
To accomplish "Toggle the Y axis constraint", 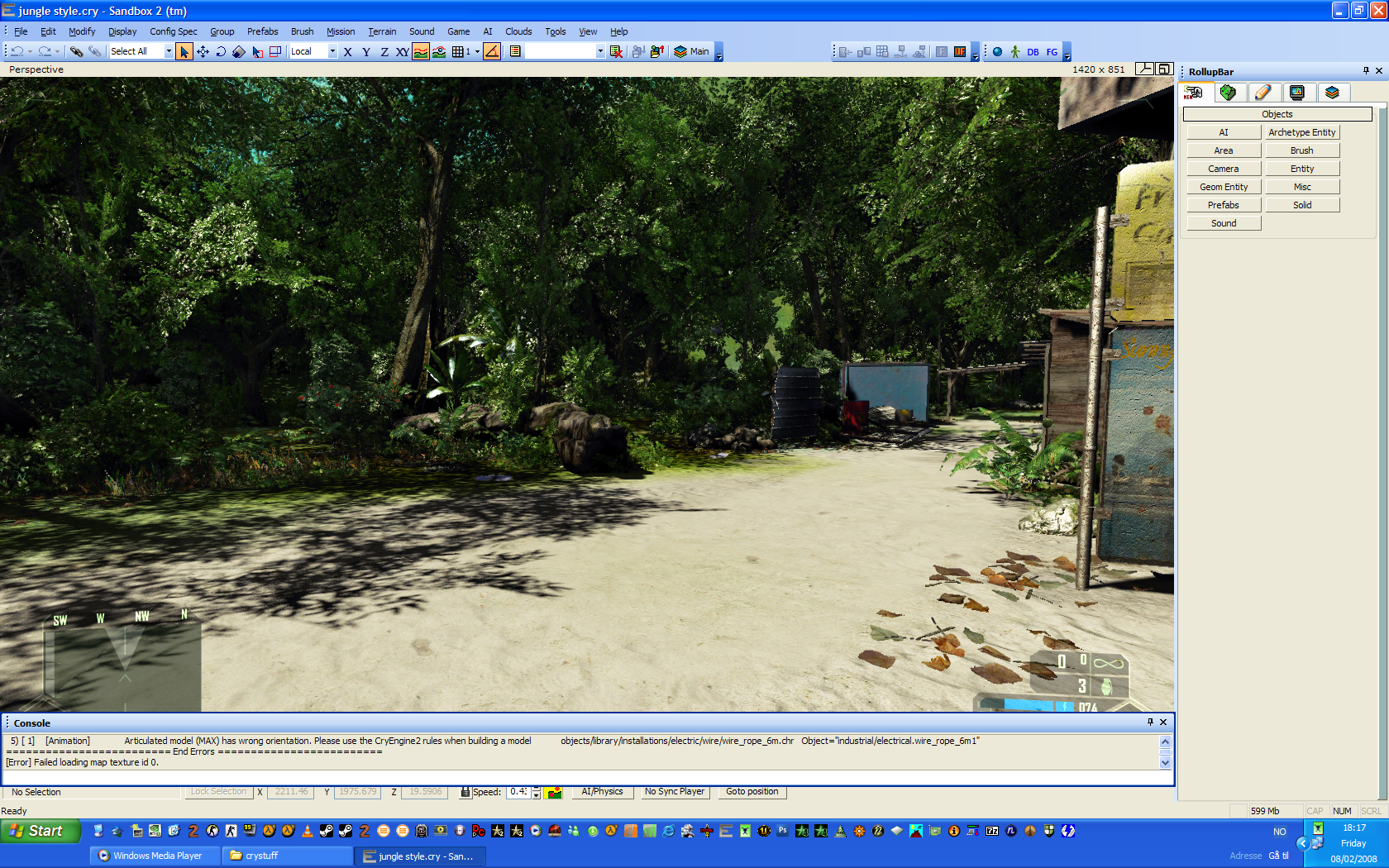I will tap(366, 51).
